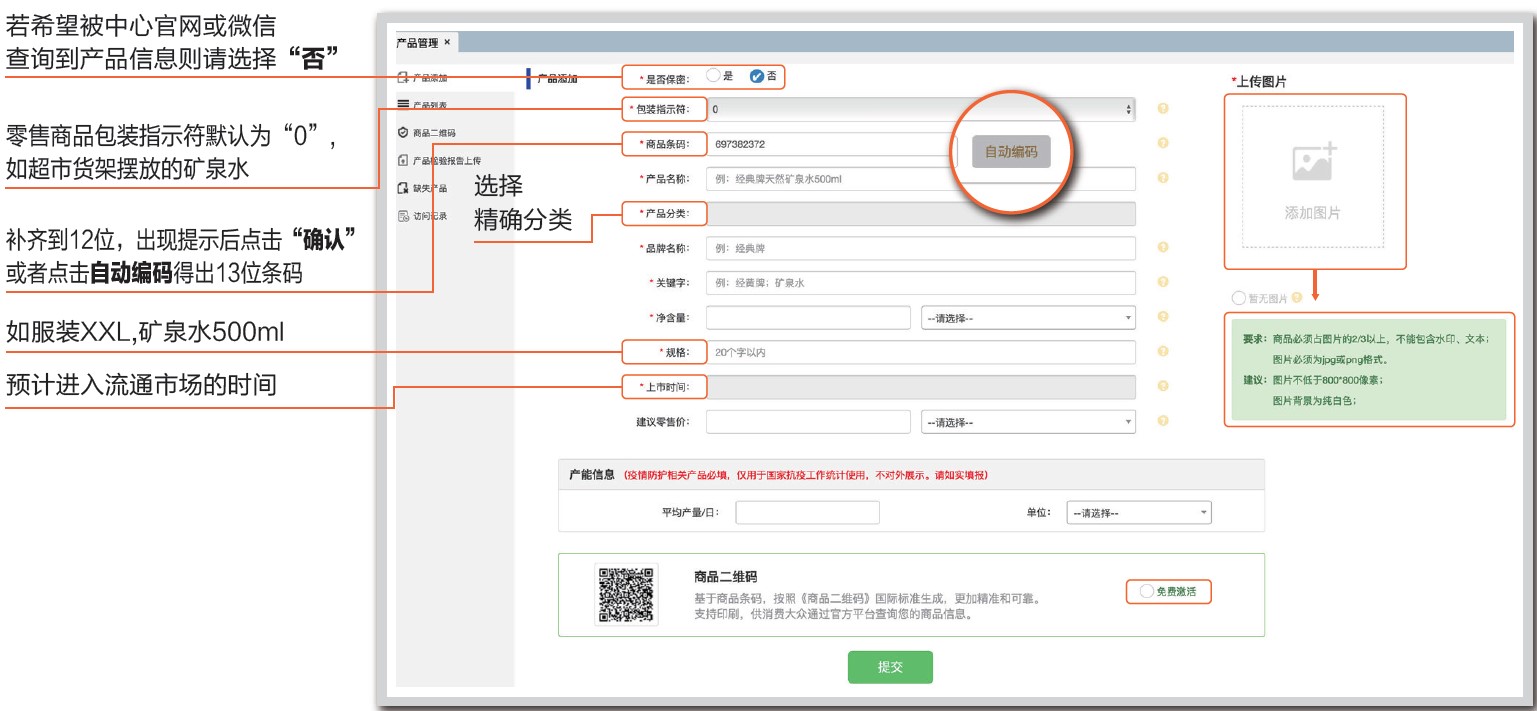Click help icon next to 暂无图片

pyautogui.click(x=1297, y=297)
